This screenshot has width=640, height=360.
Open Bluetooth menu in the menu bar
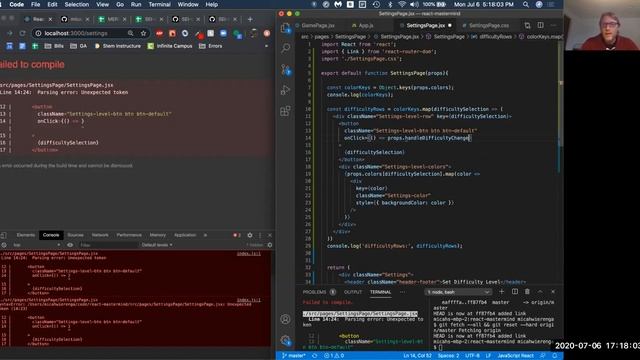pyautogui.click(x=390, y=4)
